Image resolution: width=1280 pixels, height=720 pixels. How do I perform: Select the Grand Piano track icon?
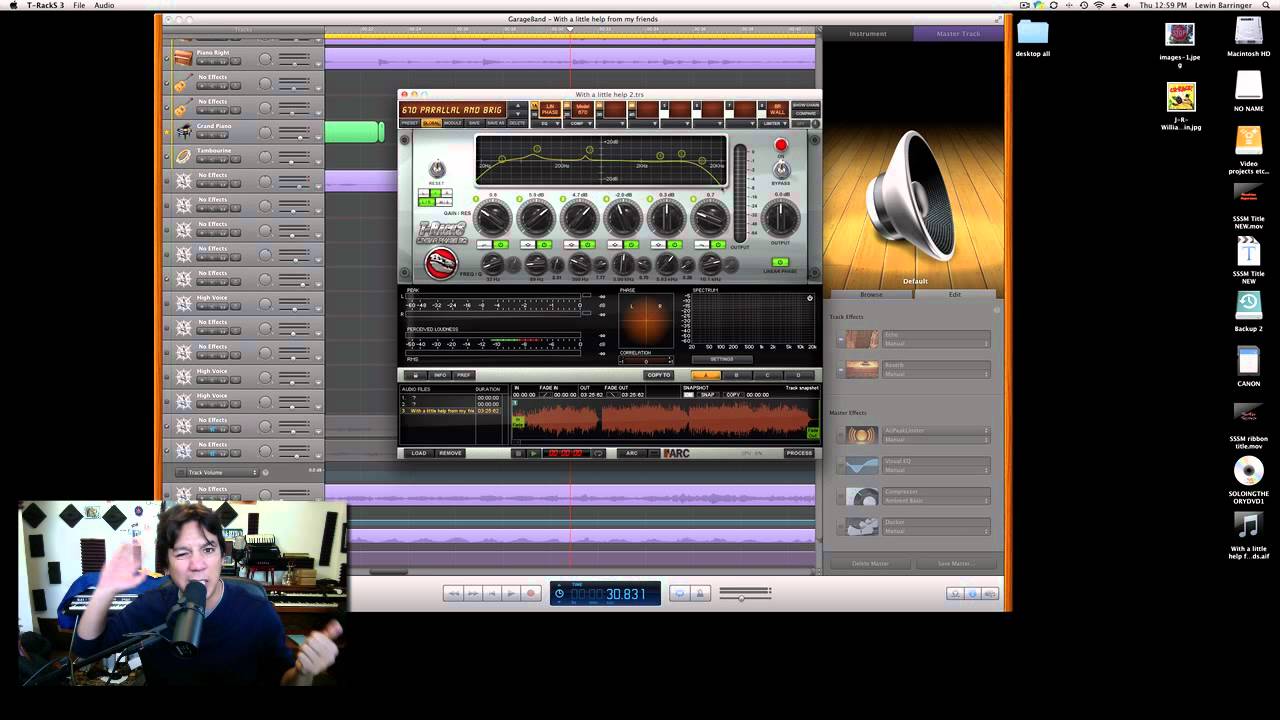[x=183, y=131]
